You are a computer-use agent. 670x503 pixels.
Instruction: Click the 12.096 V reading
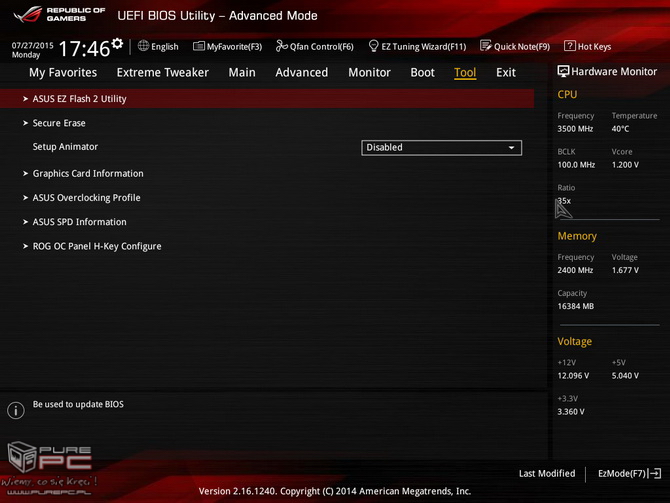573,376
